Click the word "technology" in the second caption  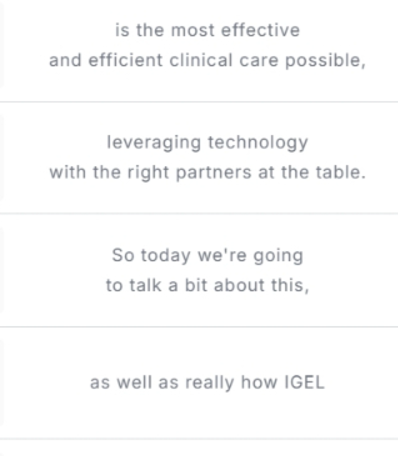coord(258,143)
